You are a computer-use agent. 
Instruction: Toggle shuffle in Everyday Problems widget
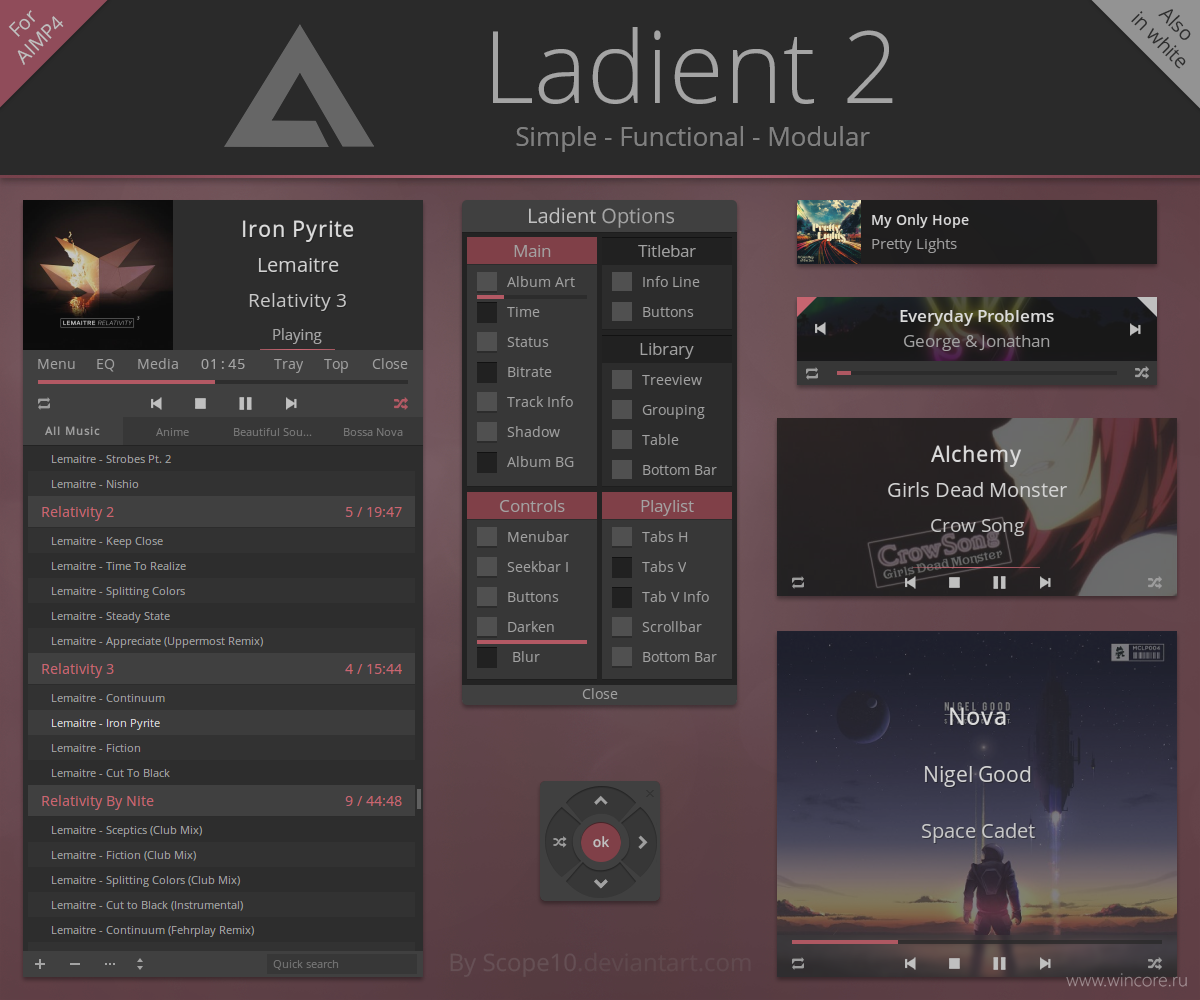(x=1141, y=373)
